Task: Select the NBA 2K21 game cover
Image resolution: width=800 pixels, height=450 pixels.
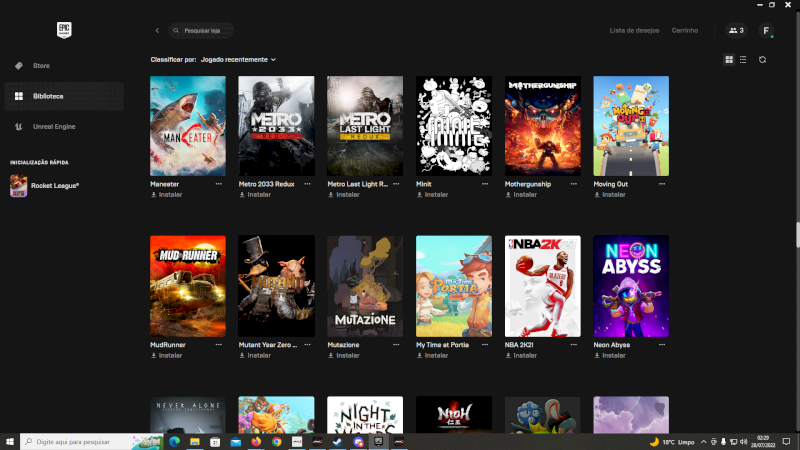Action: 542,286
